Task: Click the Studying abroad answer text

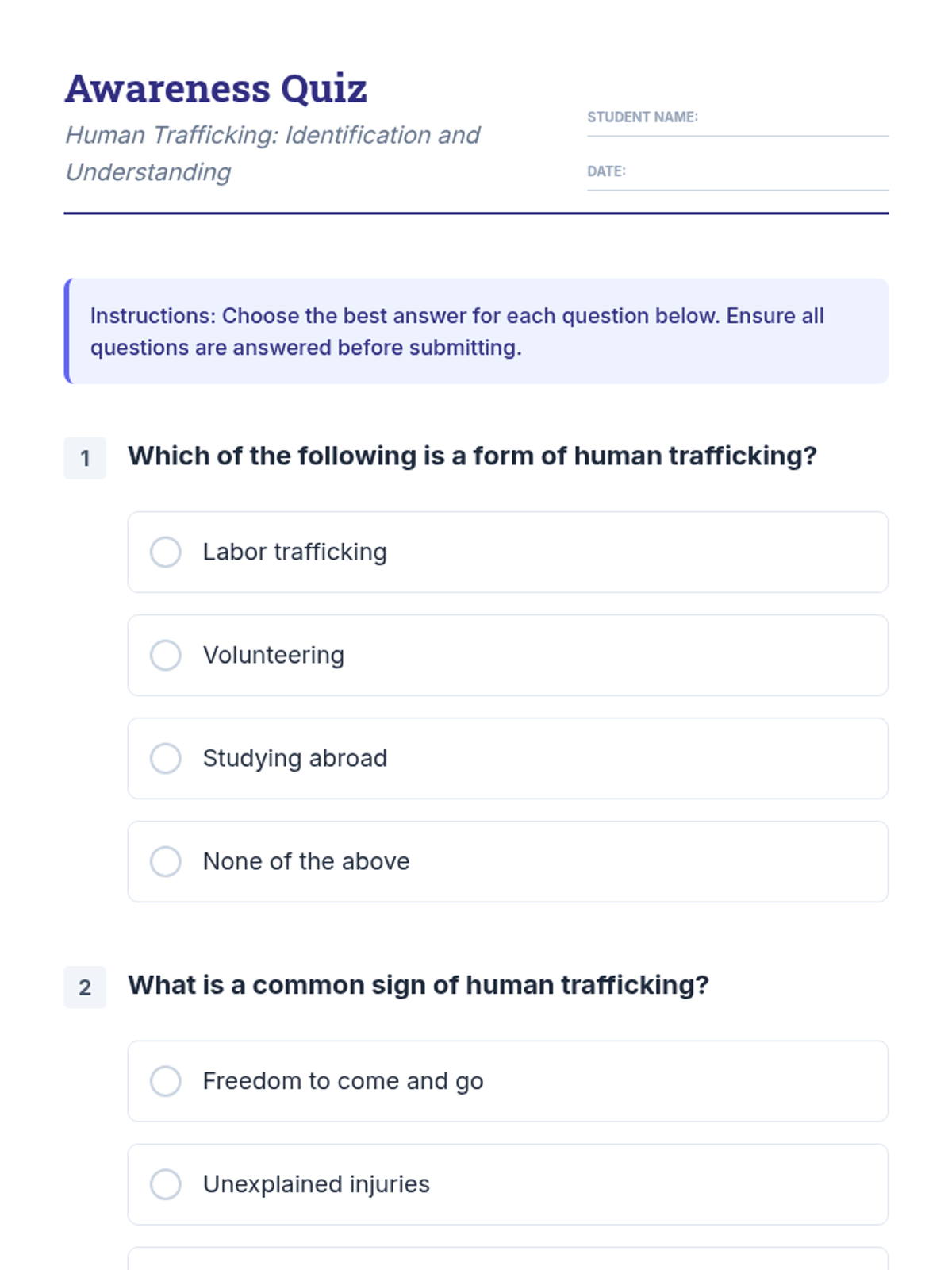Action: (x=295, y=758)
